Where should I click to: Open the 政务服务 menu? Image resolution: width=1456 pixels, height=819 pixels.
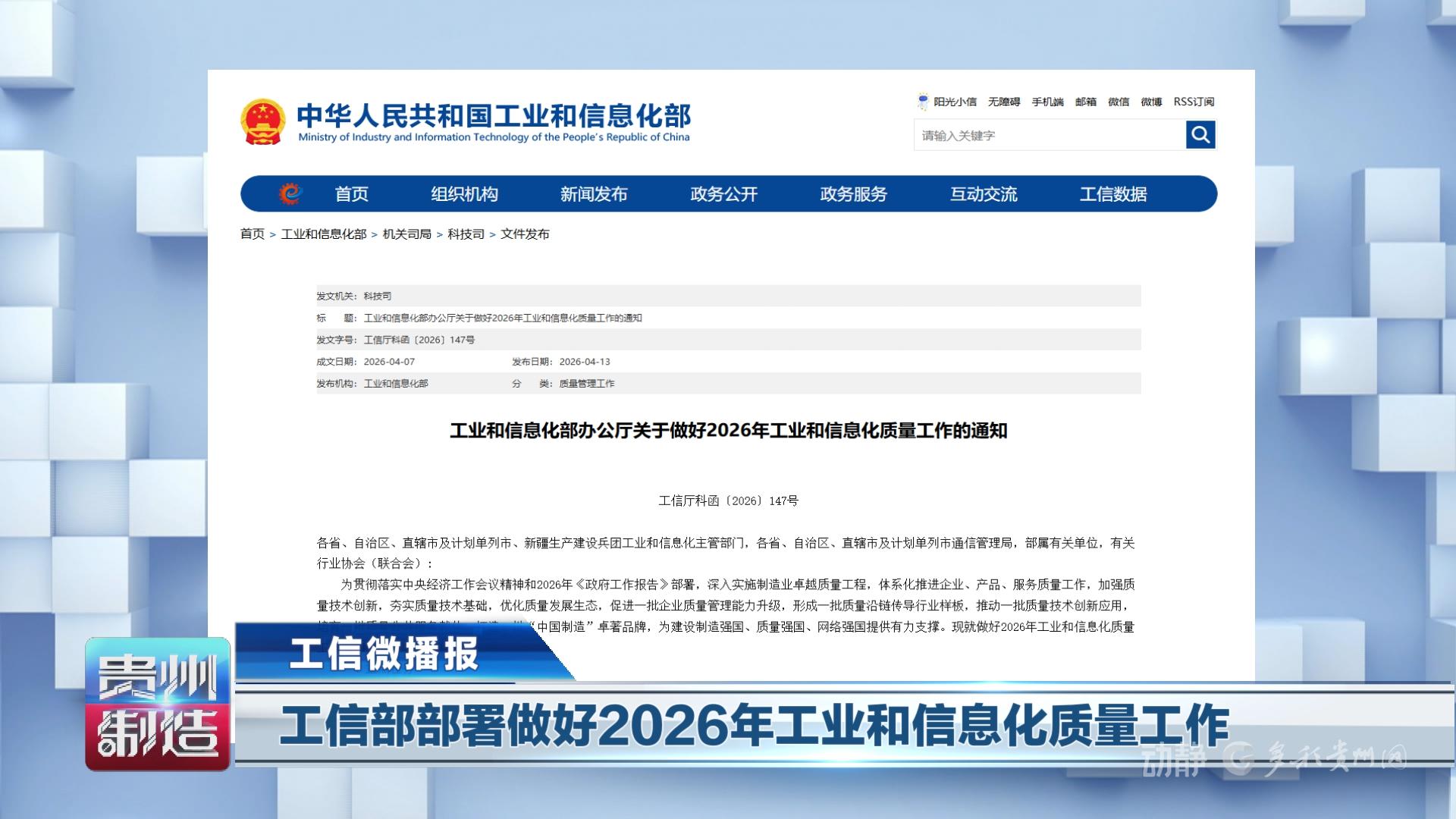coord(853,194)
